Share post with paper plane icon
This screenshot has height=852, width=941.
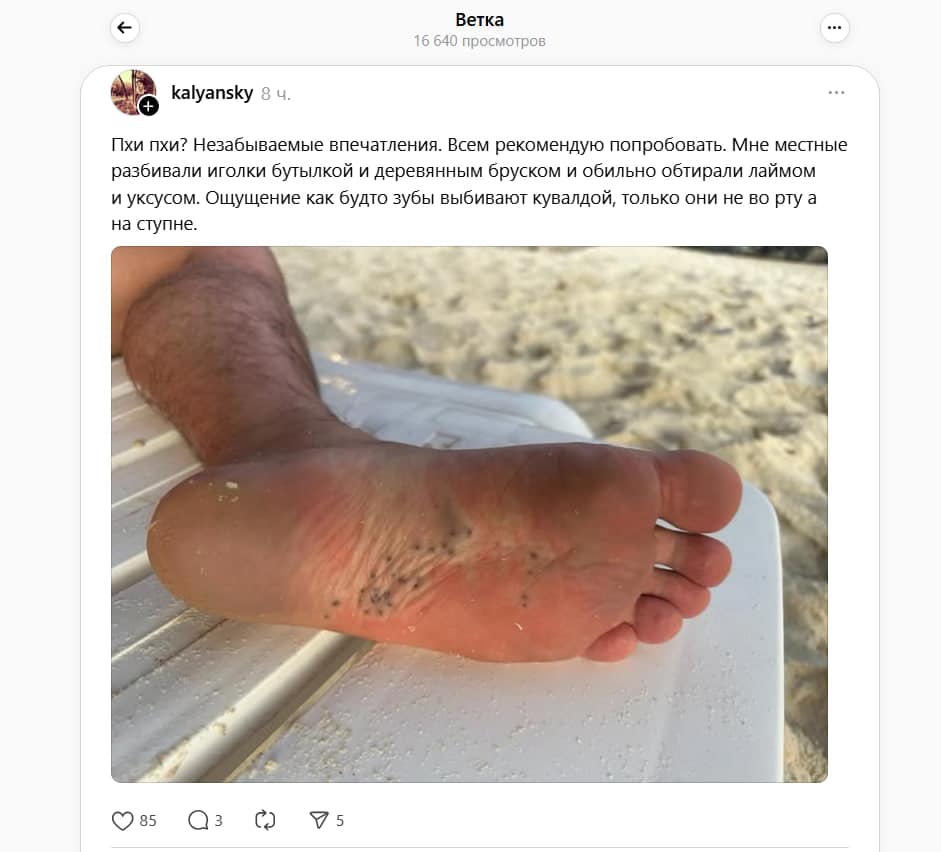pyautogui.click(x=319, y=820)
